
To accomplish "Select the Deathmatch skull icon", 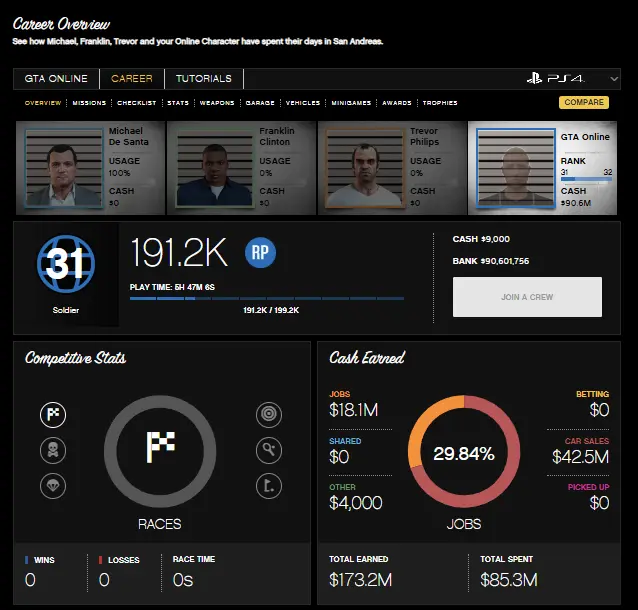I will click(x=53, y=449).
